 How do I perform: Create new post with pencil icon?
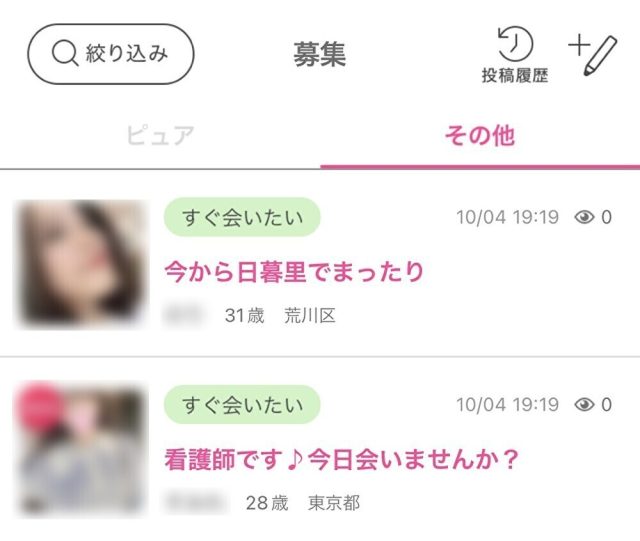tap(600, 56)
